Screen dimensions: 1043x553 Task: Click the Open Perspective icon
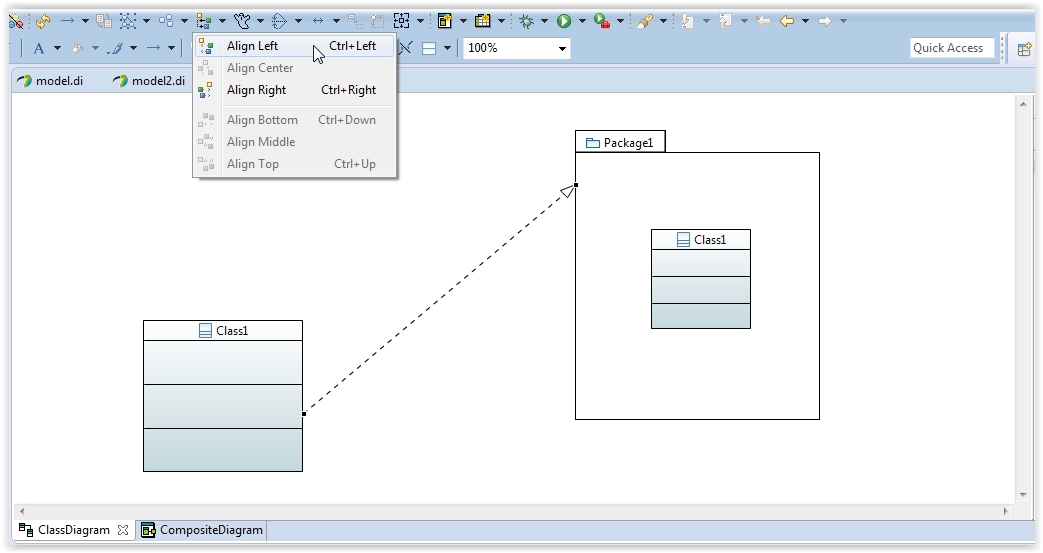tap(1024, 49)
